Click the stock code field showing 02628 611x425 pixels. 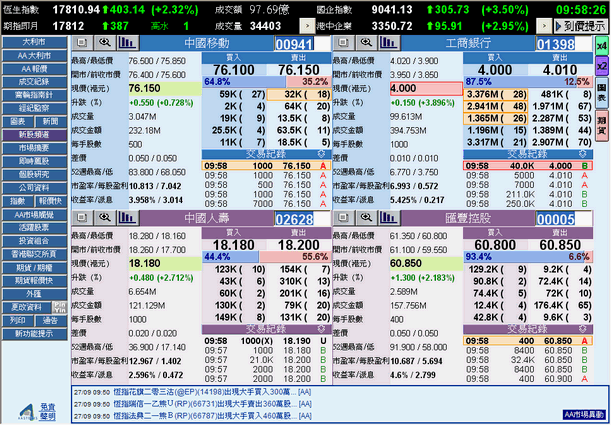(302, 219)
